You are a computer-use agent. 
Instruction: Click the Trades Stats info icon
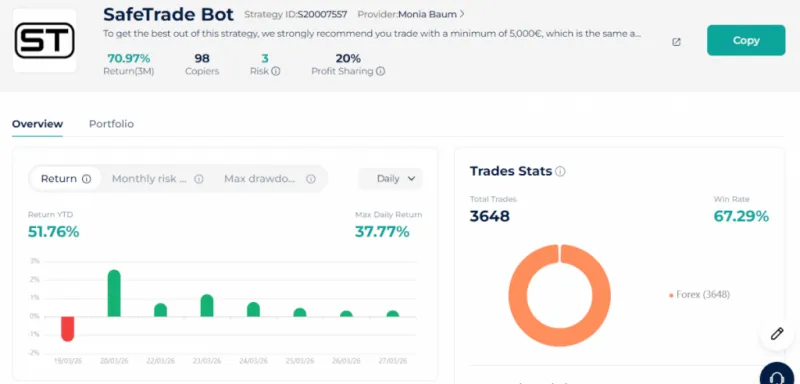pos(560,171)
